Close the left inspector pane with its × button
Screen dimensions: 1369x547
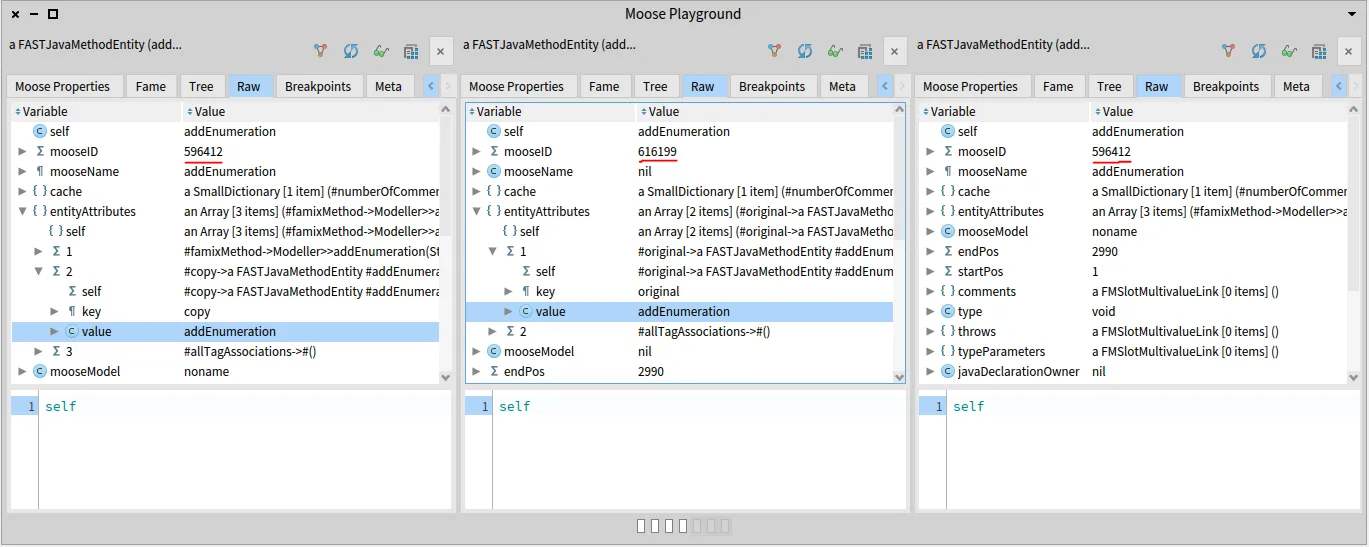(x=441, y=52)
